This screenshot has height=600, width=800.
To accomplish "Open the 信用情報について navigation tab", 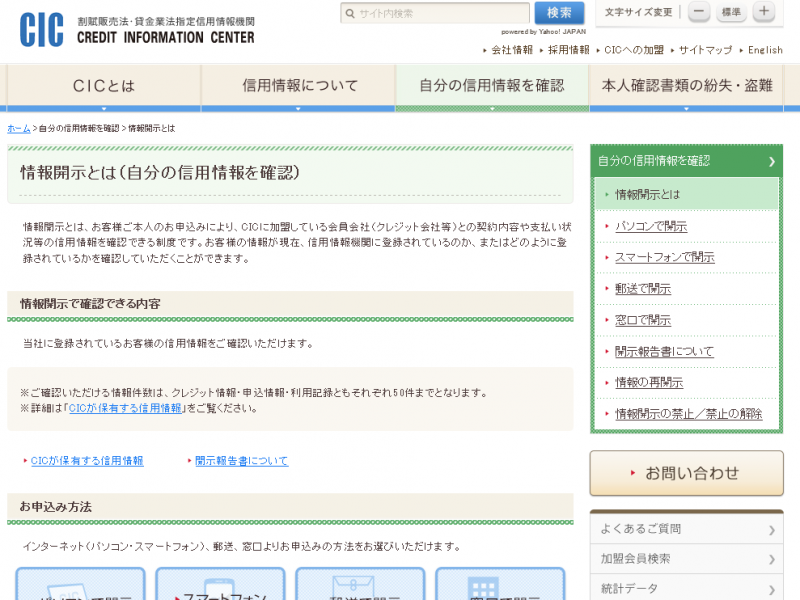I will point(299,86).
